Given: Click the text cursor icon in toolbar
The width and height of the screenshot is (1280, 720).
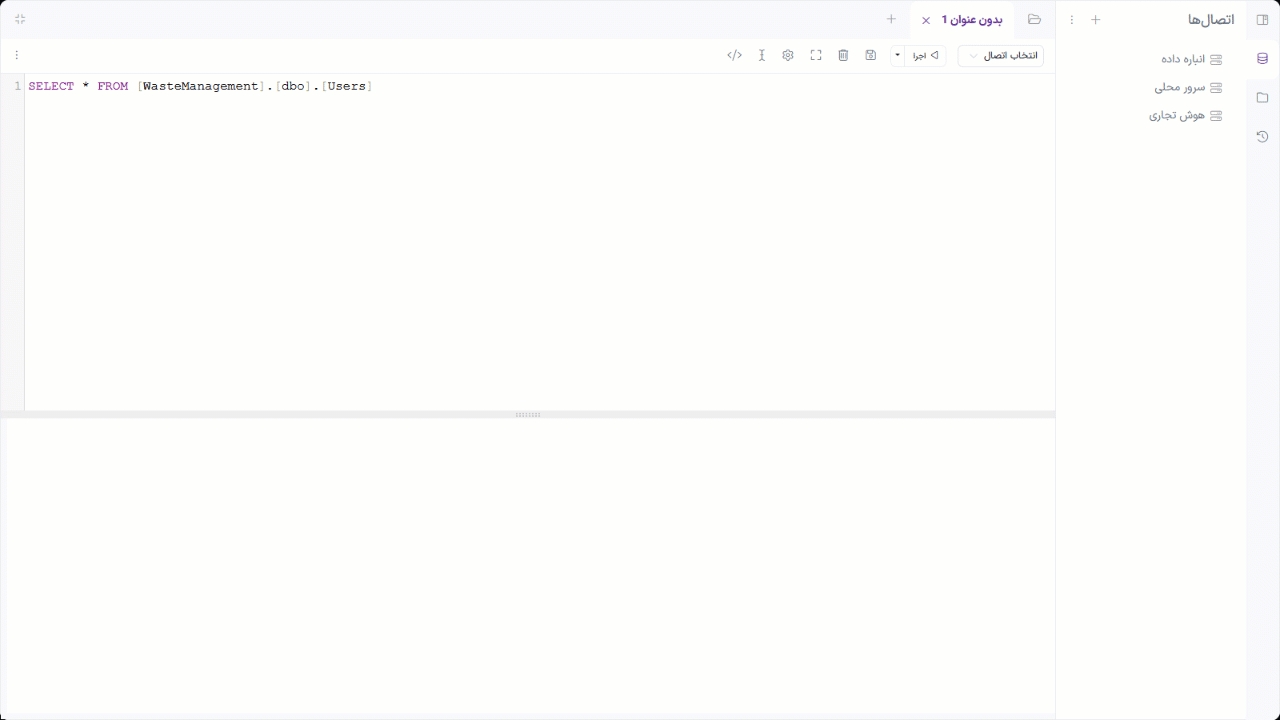Looking at the screenshot, I should click(762, 56).
